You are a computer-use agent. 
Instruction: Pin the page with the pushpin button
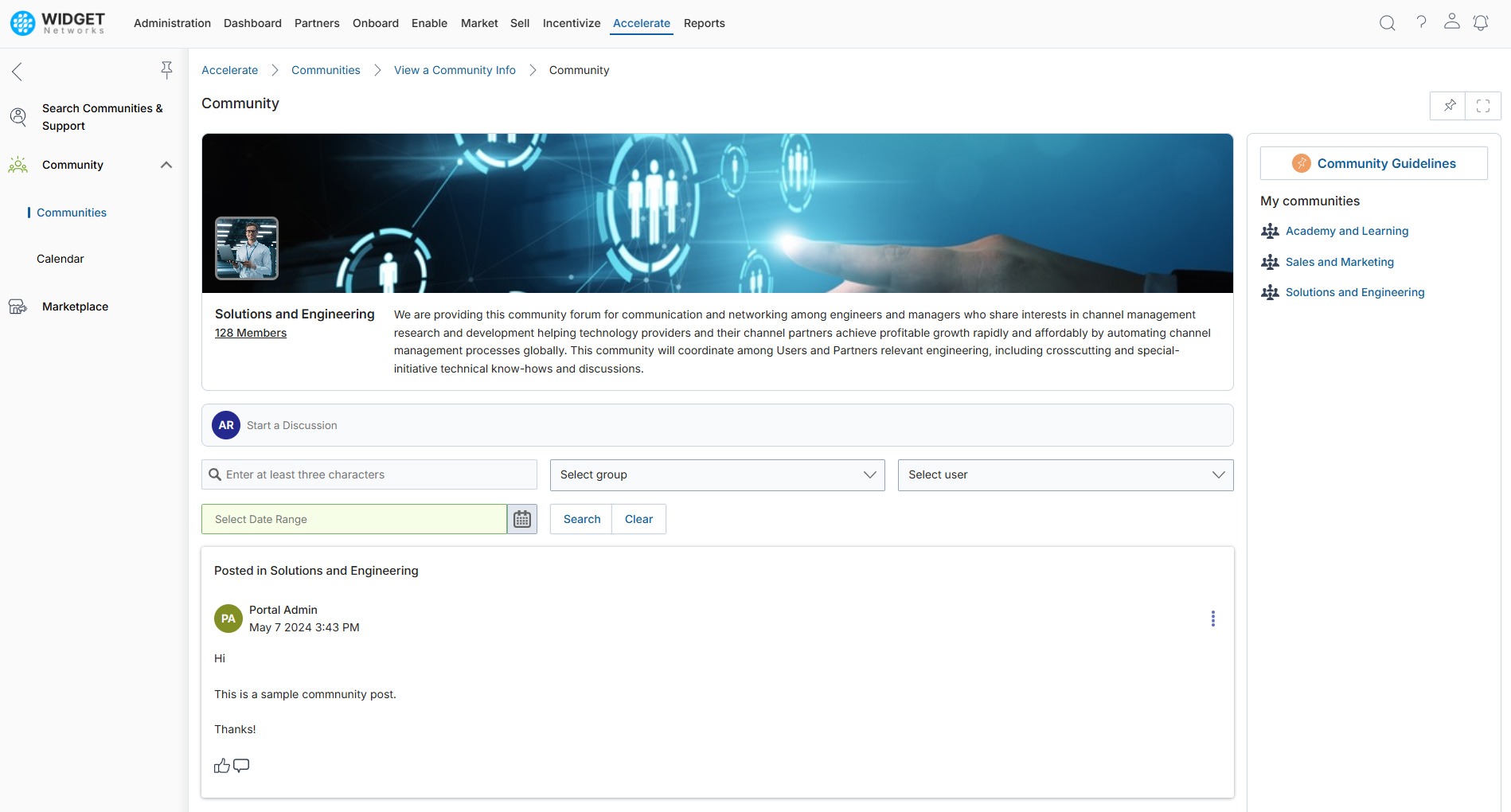click(1449, 106)
